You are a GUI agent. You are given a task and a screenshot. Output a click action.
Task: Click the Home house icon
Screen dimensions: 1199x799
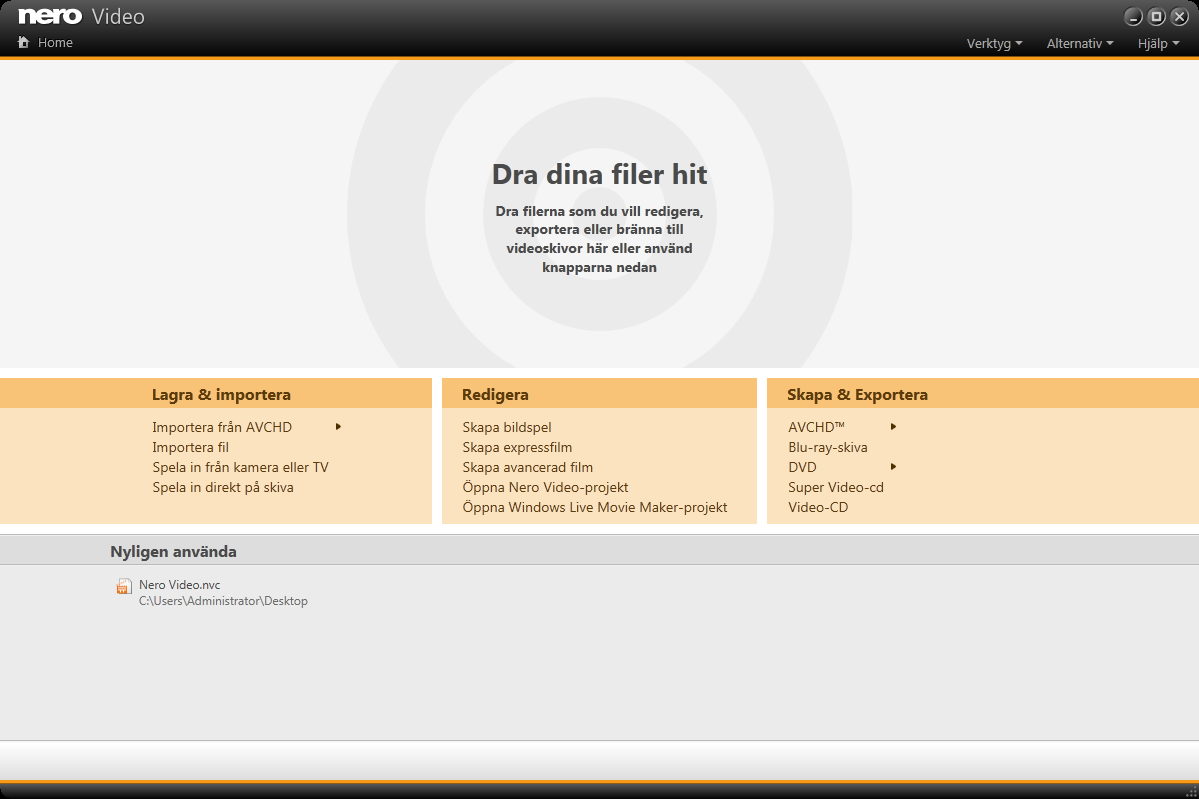24,42
